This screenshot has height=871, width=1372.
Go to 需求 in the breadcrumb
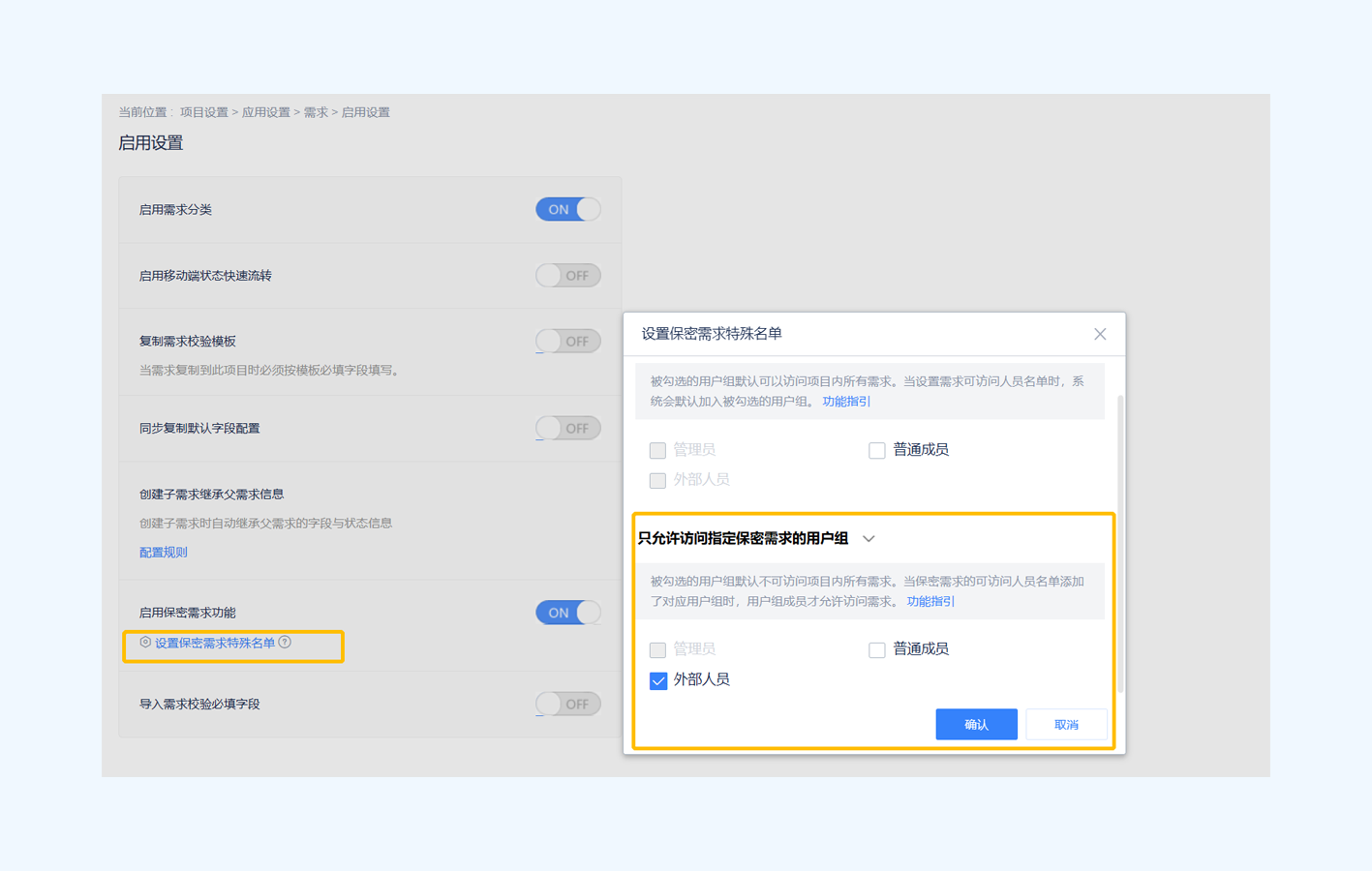[x=316, y=112]
